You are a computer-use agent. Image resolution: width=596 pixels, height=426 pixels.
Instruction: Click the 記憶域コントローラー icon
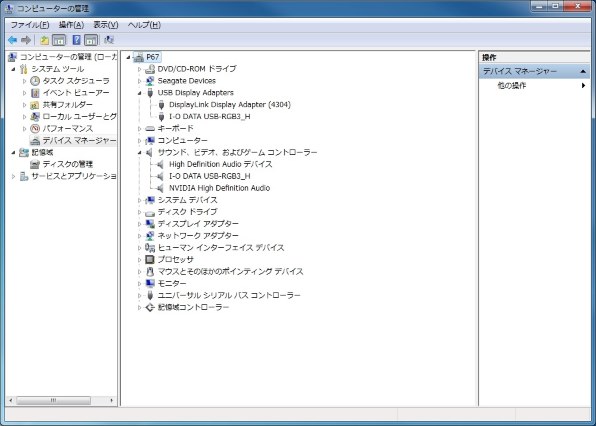(x=150, y=307)
